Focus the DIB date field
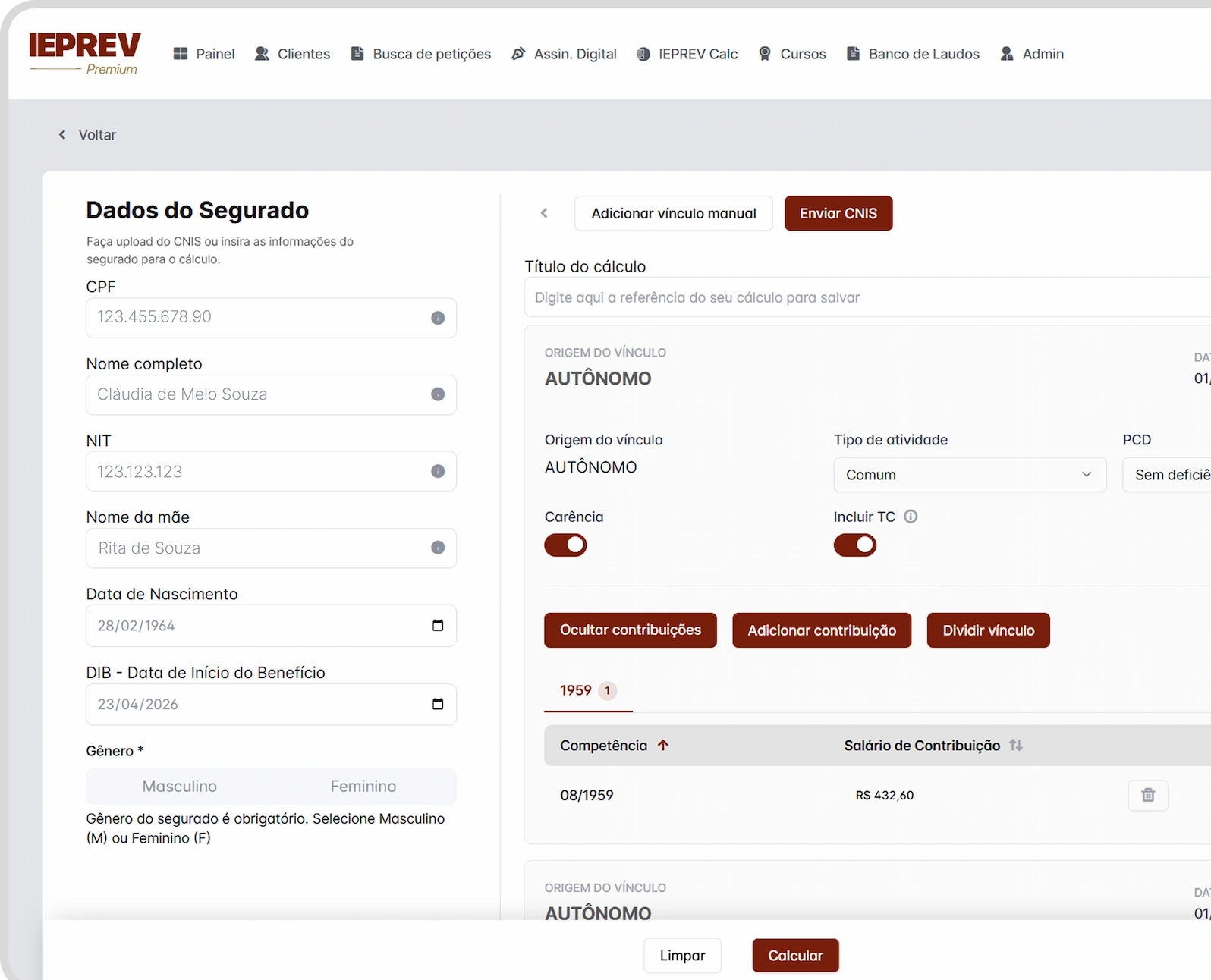This screenshot has height=980, width=1211. pyautogui.click(x=272, y=705)
